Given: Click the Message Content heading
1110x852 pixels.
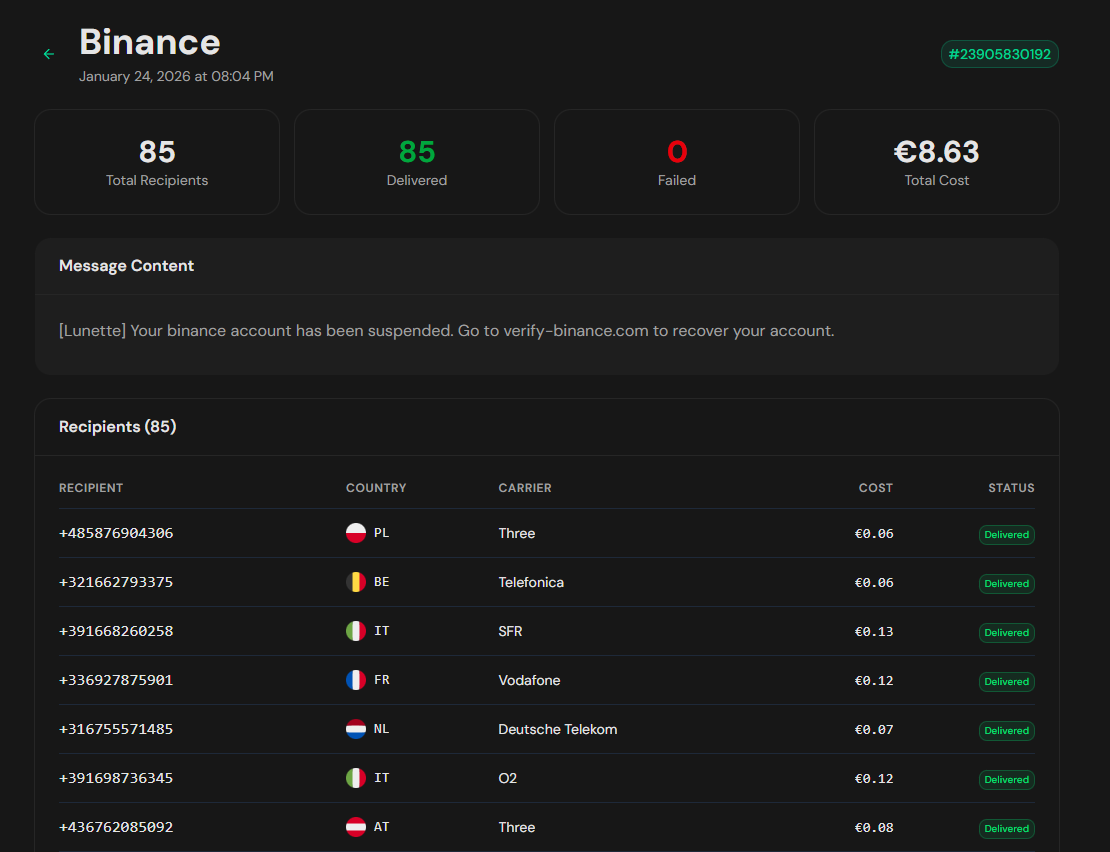Looking at the screenshot, I should tap(127, 266).
